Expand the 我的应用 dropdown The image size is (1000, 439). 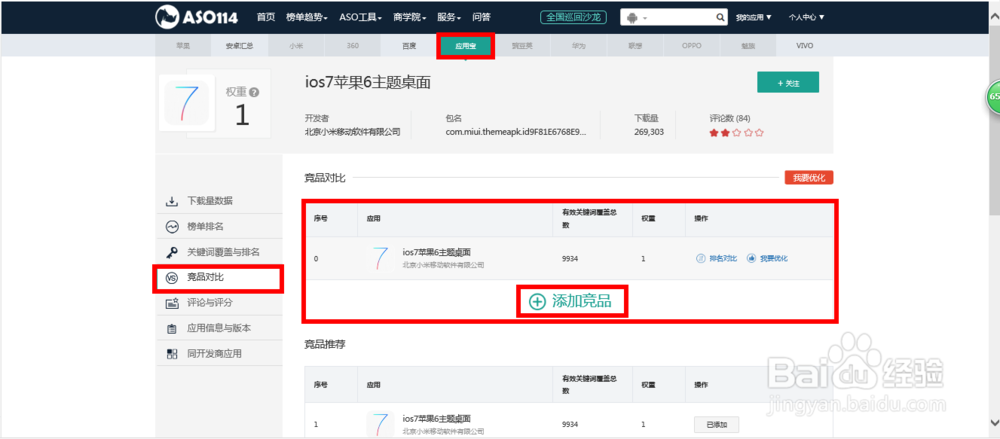coord(754,18)
